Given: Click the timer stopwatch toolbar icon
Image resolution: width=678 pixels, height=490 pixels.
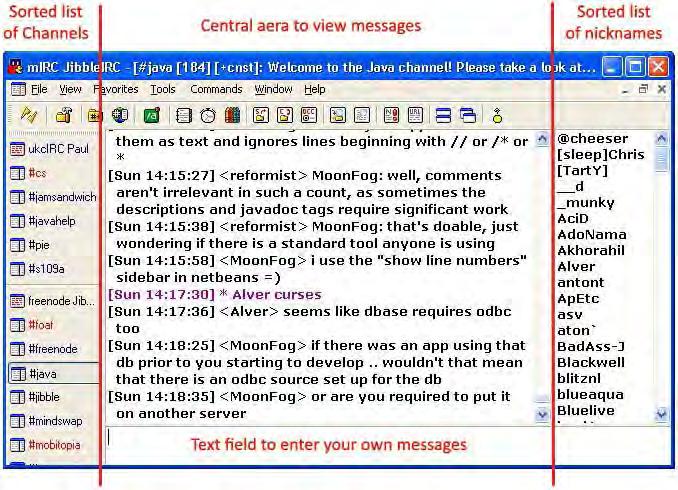Looking at the screenshot, I should tap(208, 115).
